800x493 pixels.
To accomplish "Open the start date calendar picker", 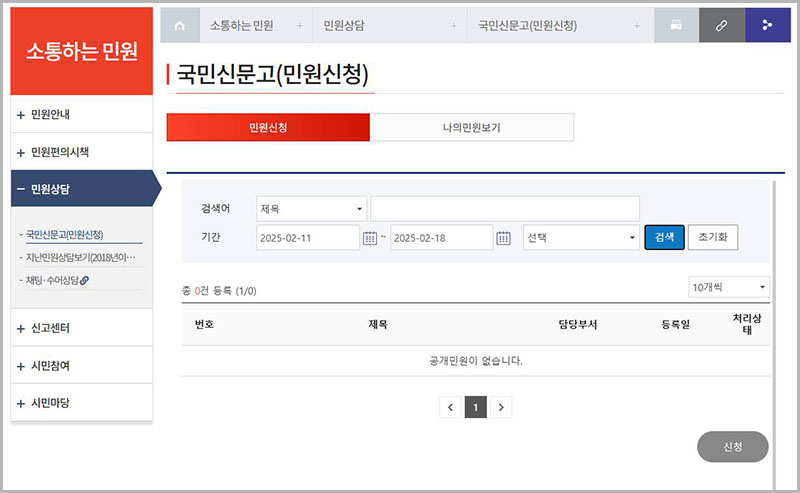I will coord(370,238).
